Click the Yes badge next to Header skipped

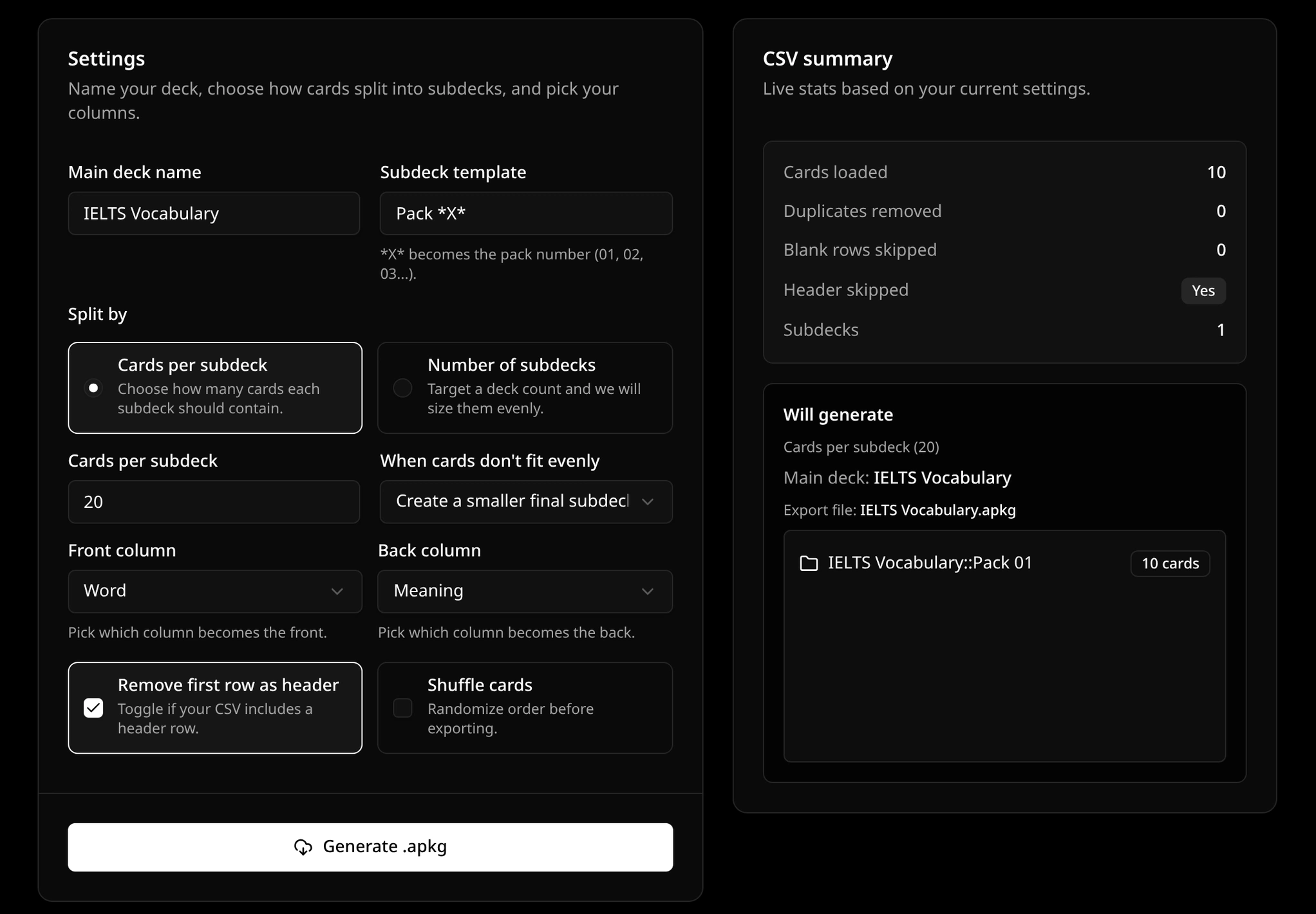(1203, 290)
